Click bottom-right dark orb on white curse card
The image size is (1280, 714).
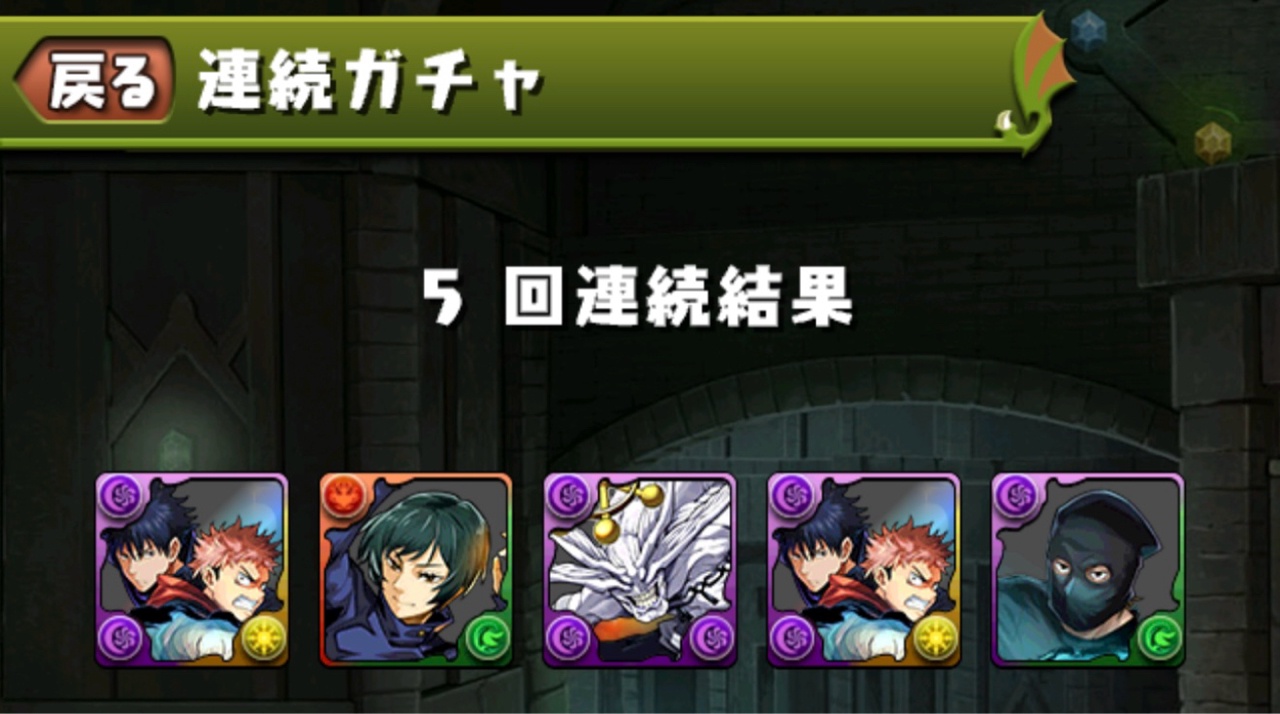tap(713, 641)
